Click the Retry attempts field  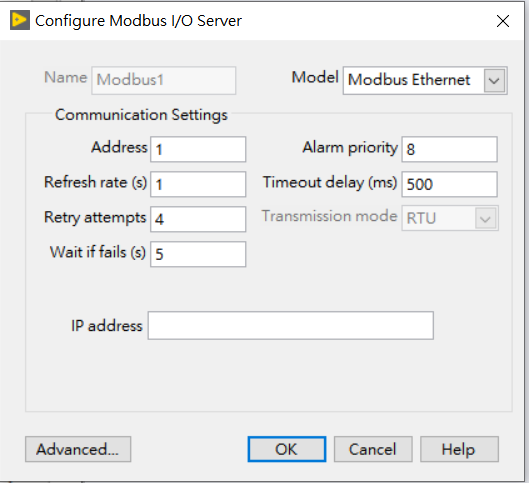coord(198,219)
